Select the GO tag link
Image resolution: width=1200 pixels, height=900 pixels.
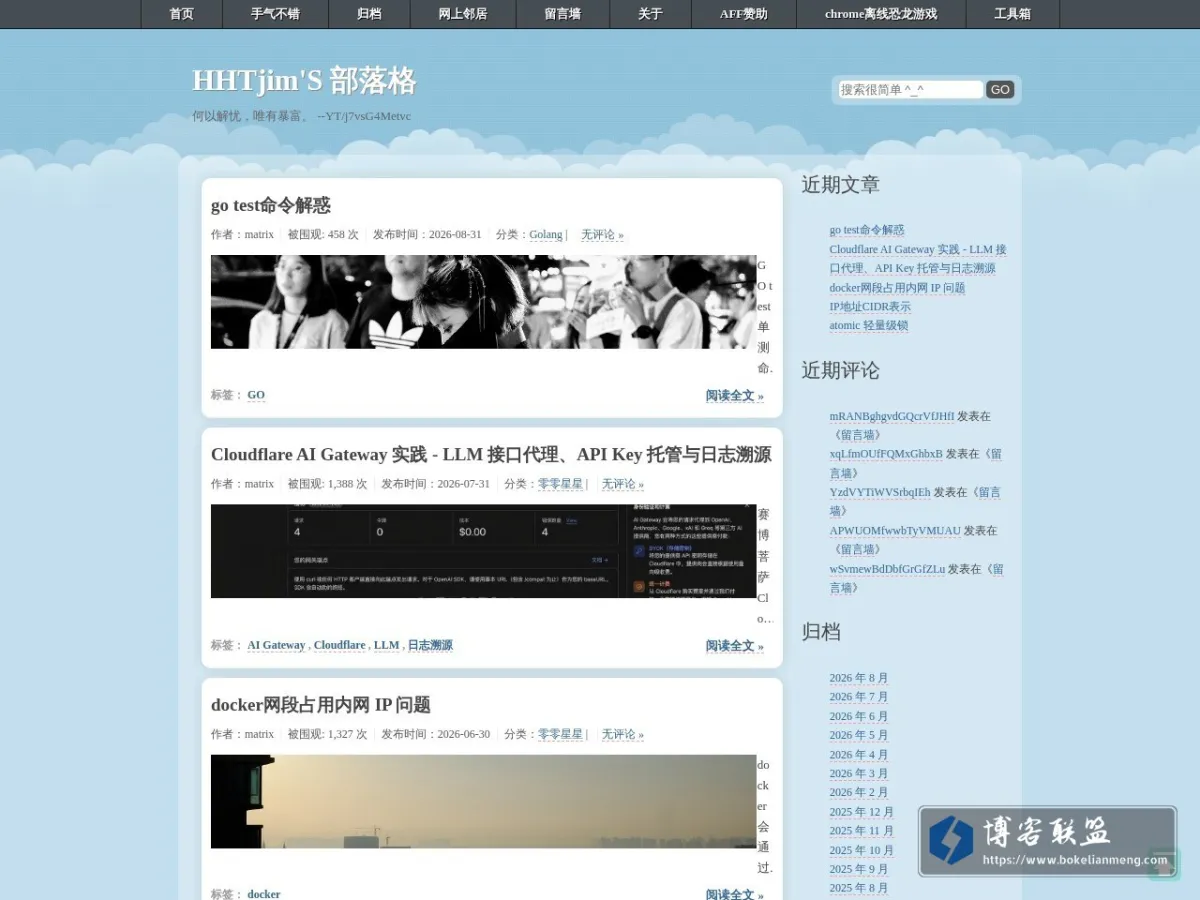(256, 395)
